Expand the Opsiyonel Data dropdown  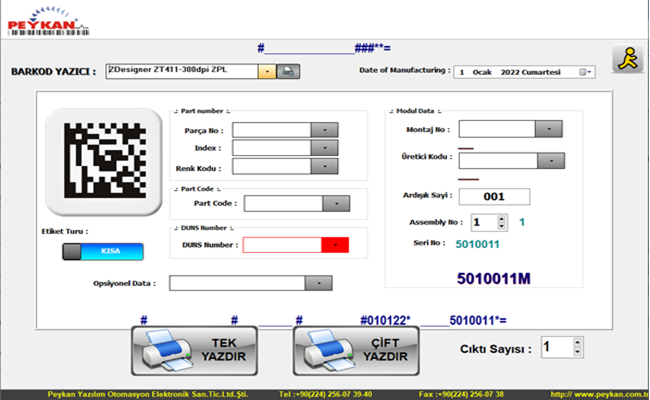318,283
